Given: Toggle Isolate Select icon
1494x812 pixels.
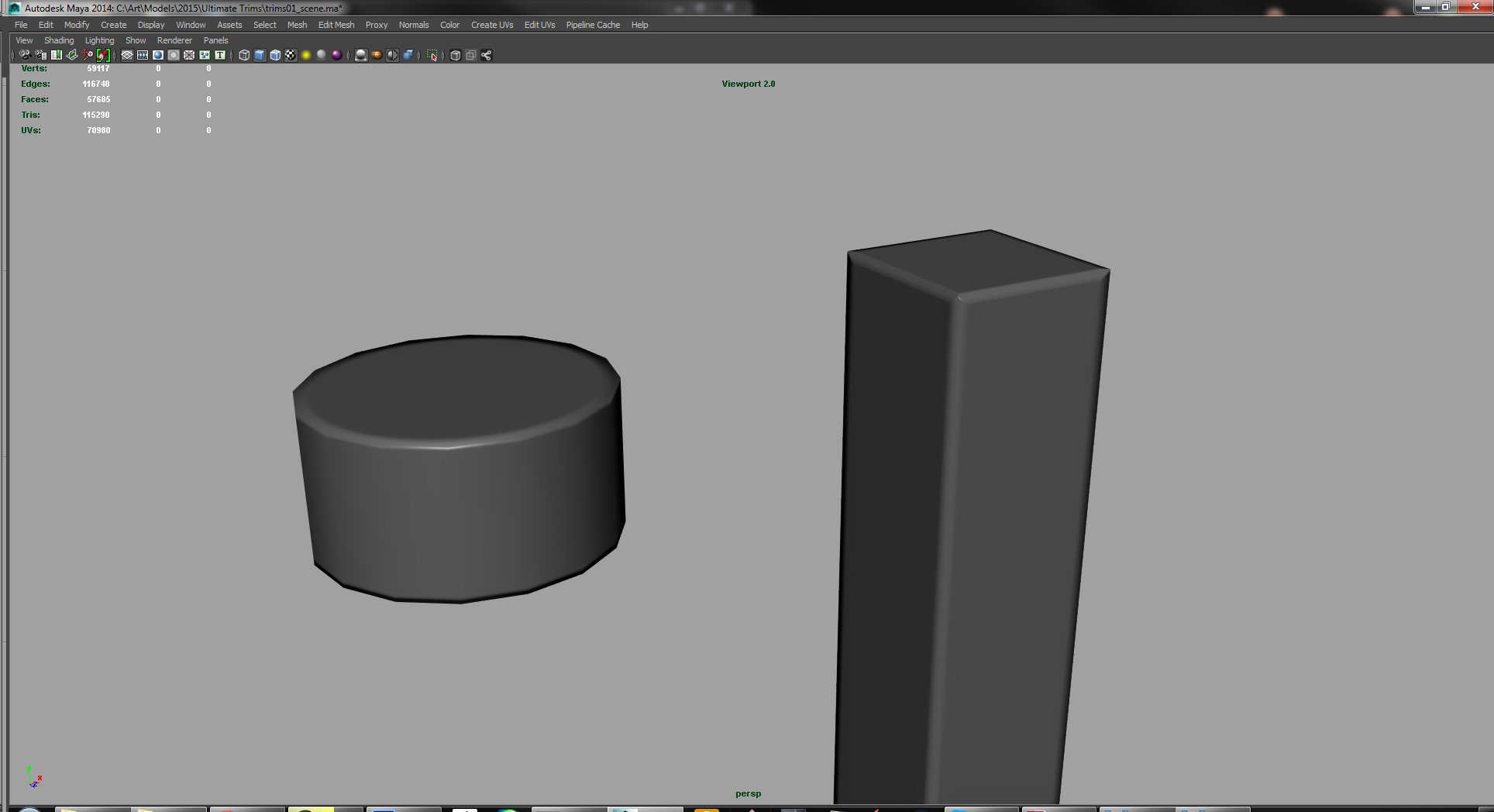Looking at the screenshot, I should click(x=432, y=55).
